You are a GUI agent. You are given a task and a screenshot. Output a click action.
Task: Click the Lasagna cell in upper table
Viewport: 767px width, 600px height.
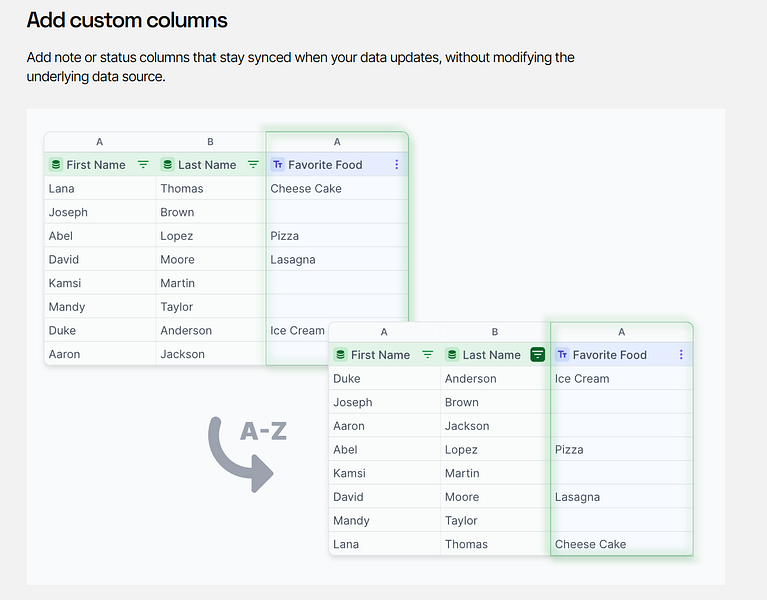pyautogui.click(x=337, y=259)
